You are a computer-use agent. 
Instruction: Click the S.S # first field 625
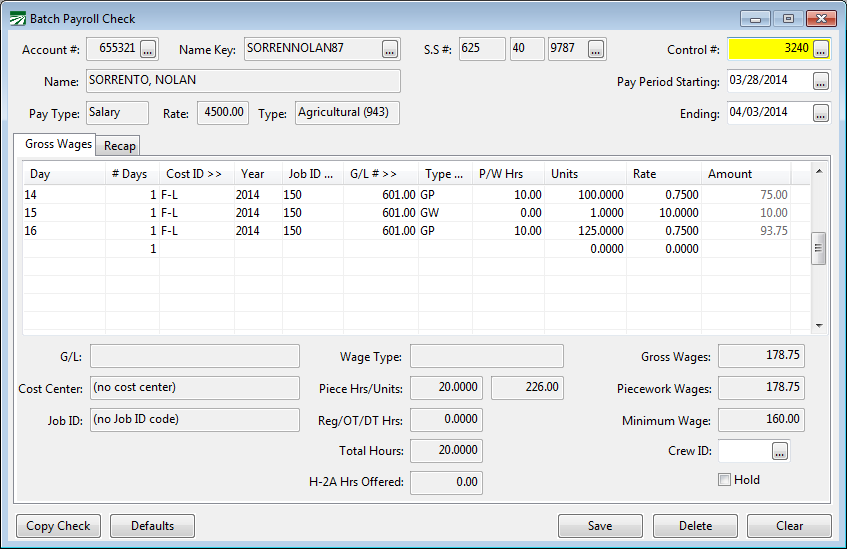coord(482,49)
